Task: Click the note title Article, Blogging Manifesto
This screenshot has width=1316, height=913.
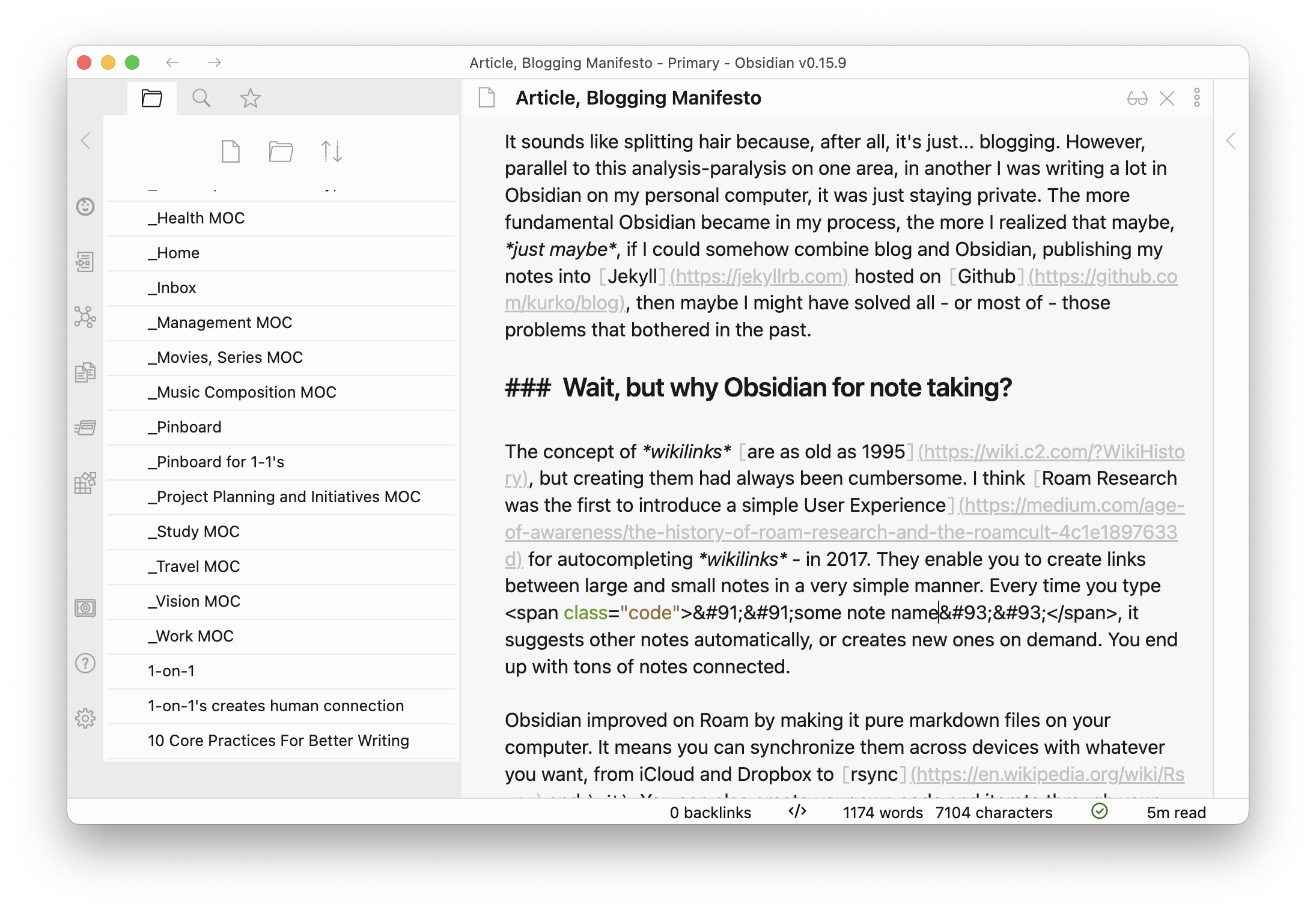Action: point(638,98)
